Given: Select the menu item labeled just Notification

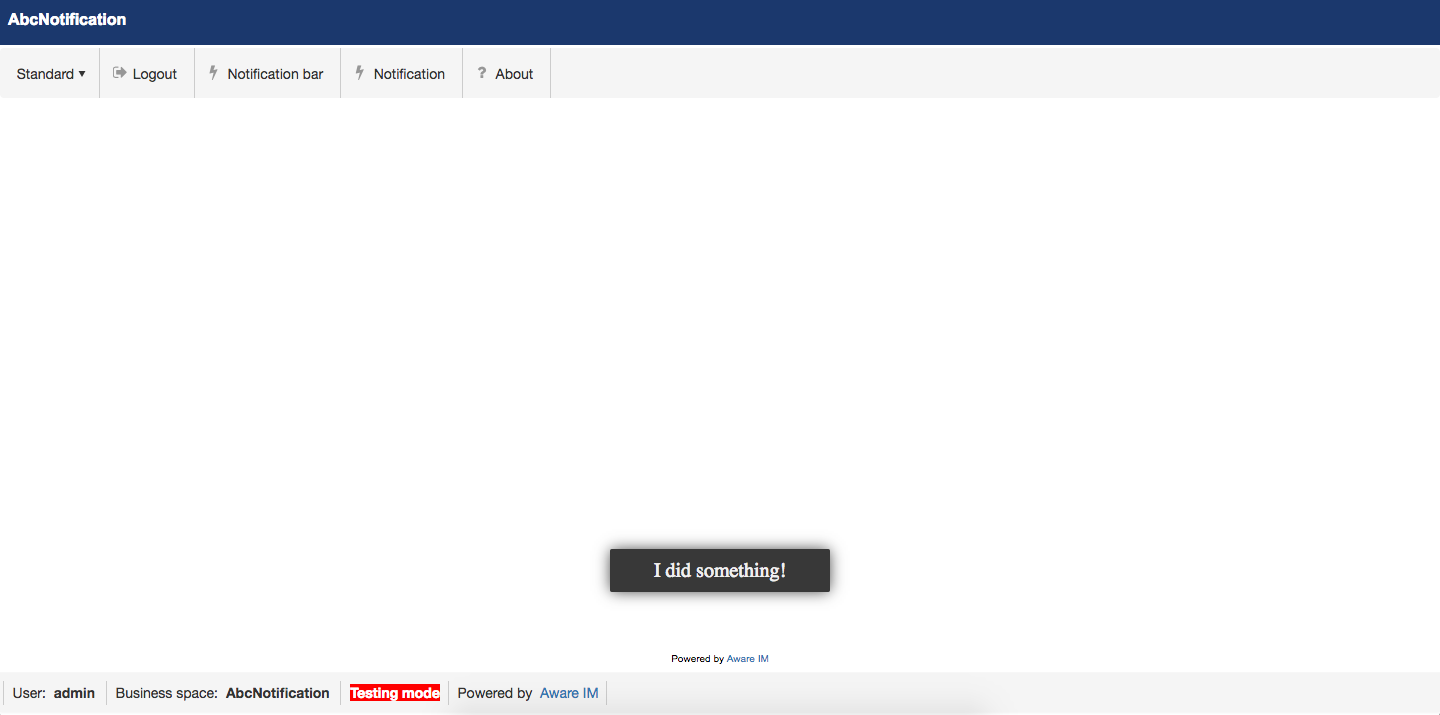Looking at the screenshot, I should 400,74.
